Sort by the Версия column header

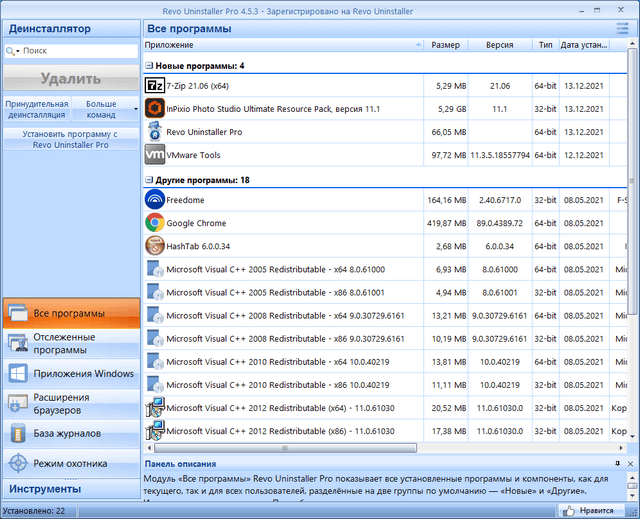click(500, 45)
